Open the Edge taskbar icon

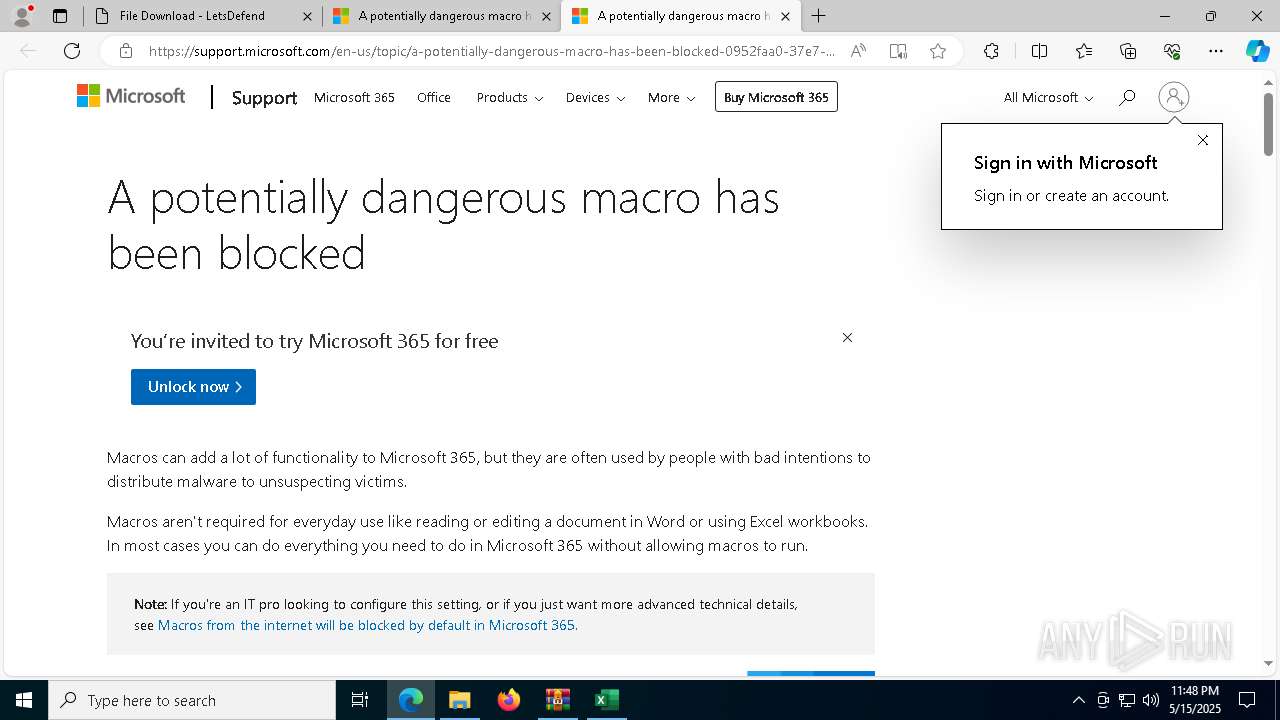pyautogui.click(x=410, y=700)
